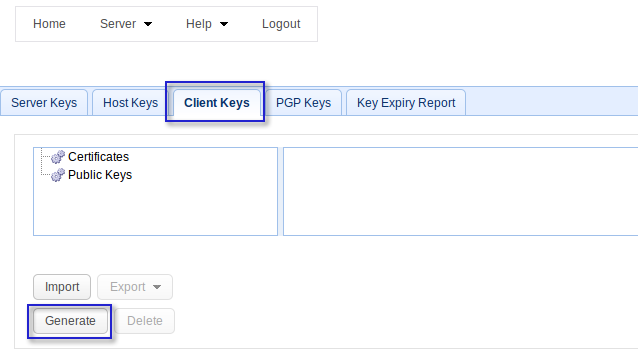The image size is (638, 360).
Task: Open the Server dropdown menu
Action: [x=126, y=24]
